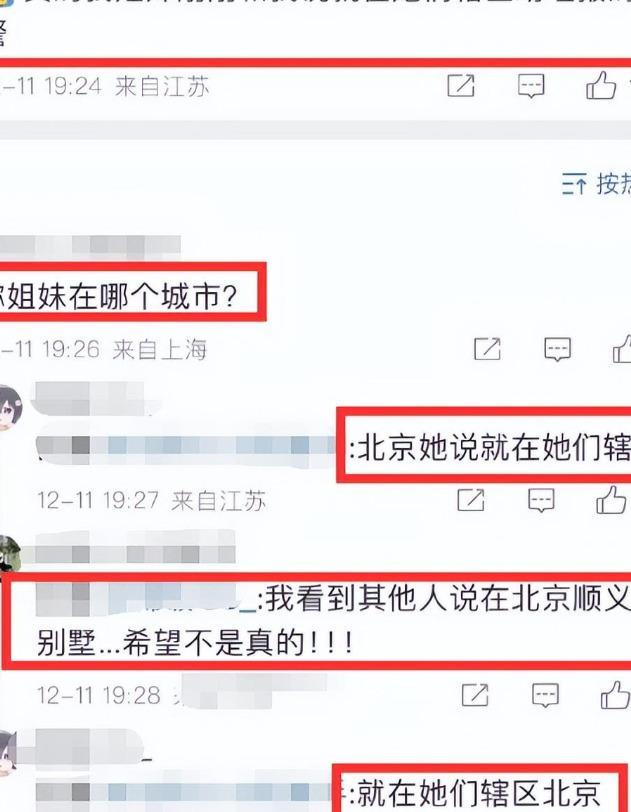The width and height of the screenshot is (631, 812).
Task: Repost the 19:27 reply from 江苏
Action: click(471, 500)
